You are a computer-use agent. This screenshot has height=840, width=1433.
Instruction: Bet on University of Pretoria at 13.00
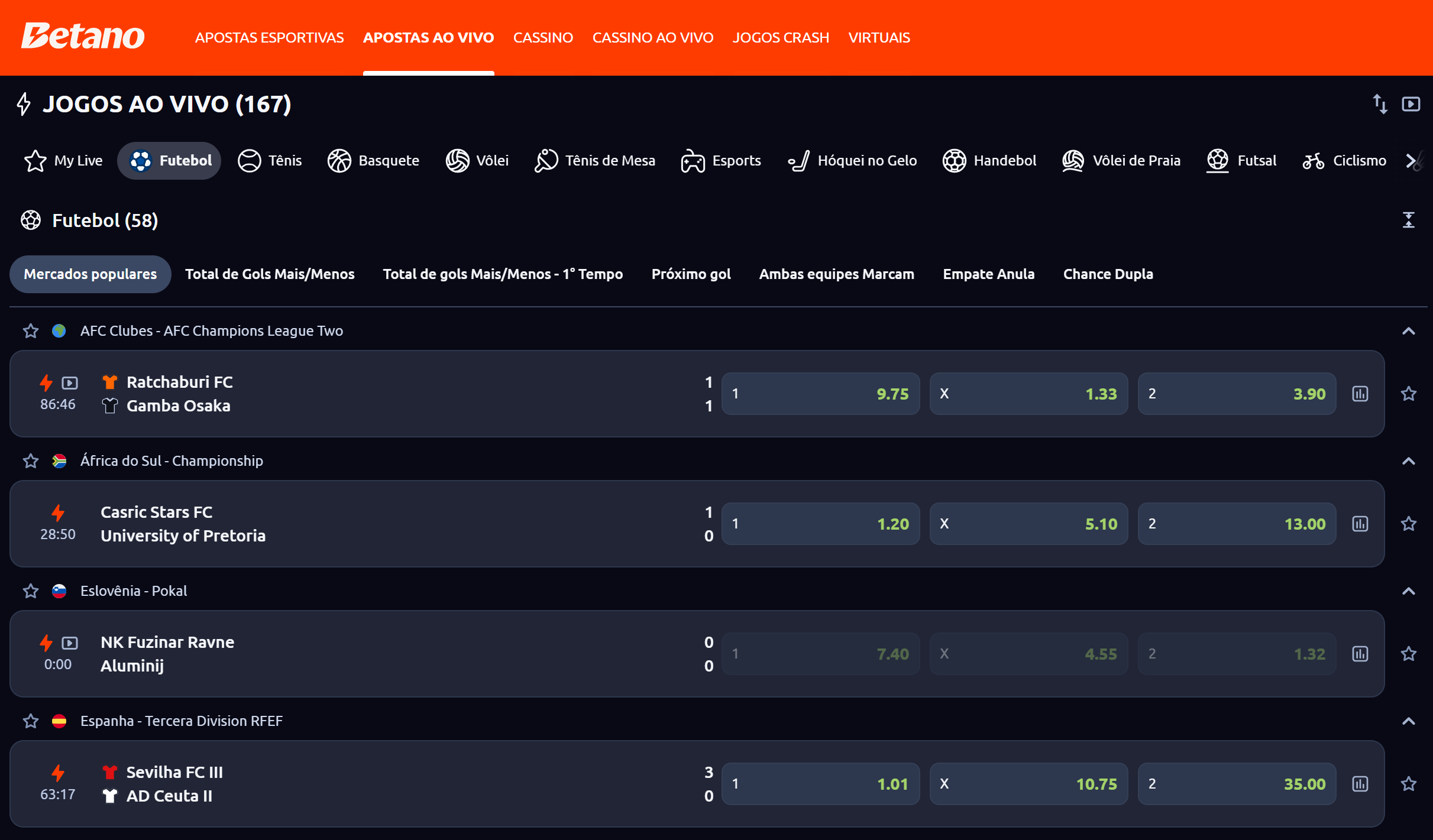coord(1237,524)
